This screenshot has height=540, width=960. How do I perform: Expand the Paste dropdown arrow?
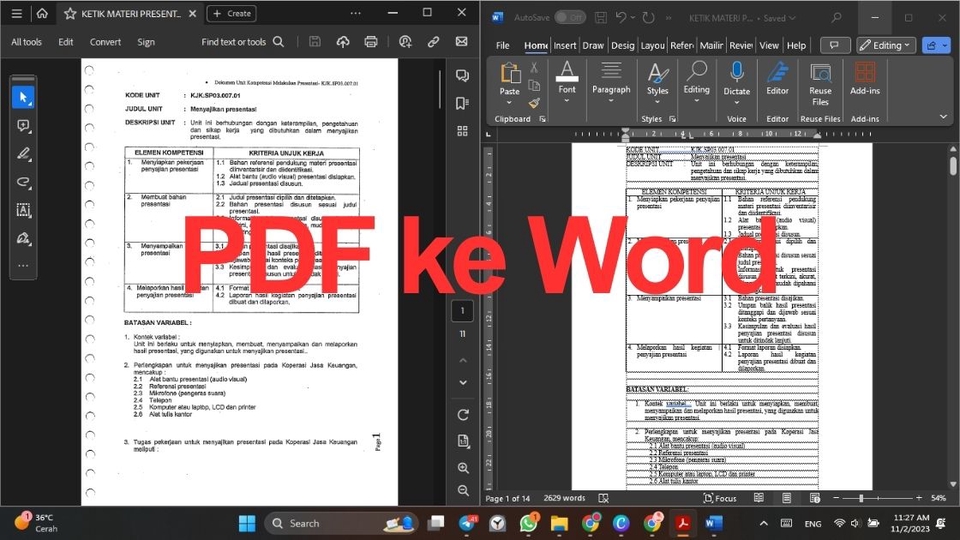point(509,102)
